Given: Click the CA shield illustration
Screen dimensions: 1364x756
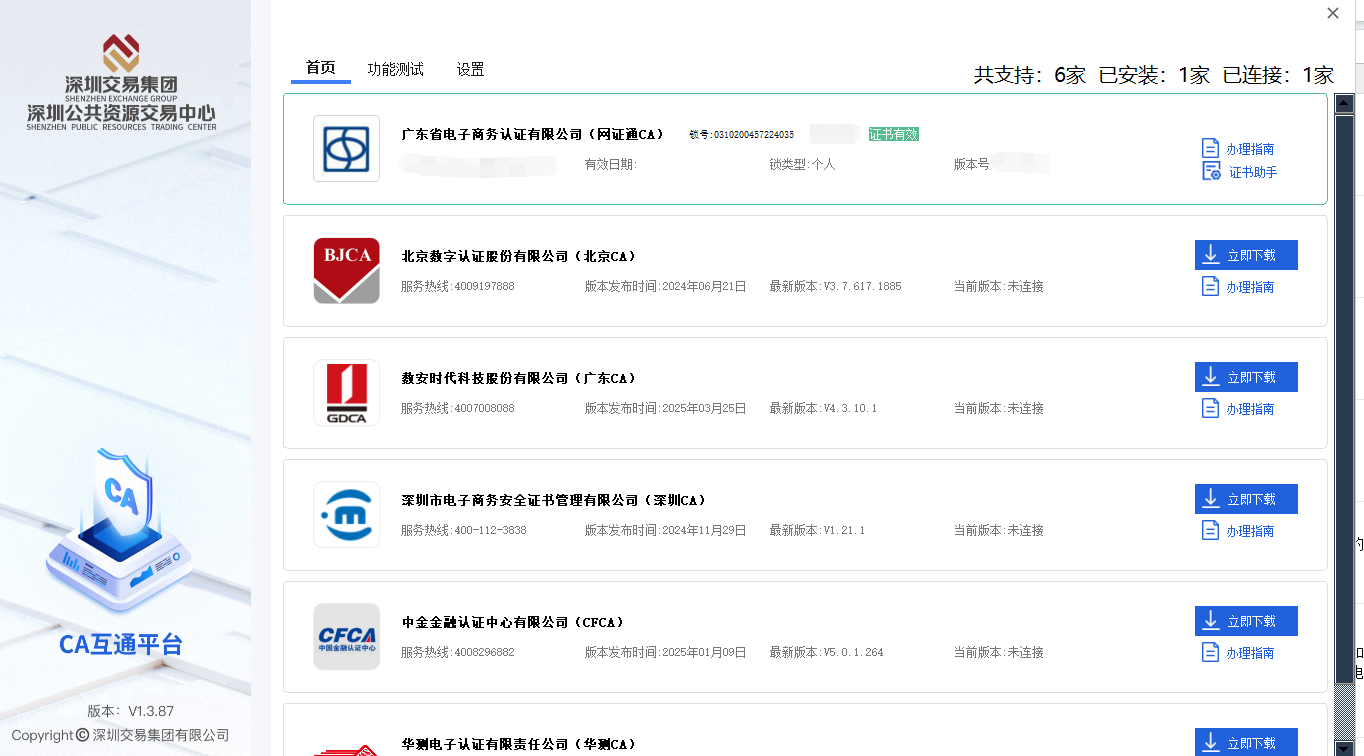Looking at the screenshot, I should tap(119, 530).
